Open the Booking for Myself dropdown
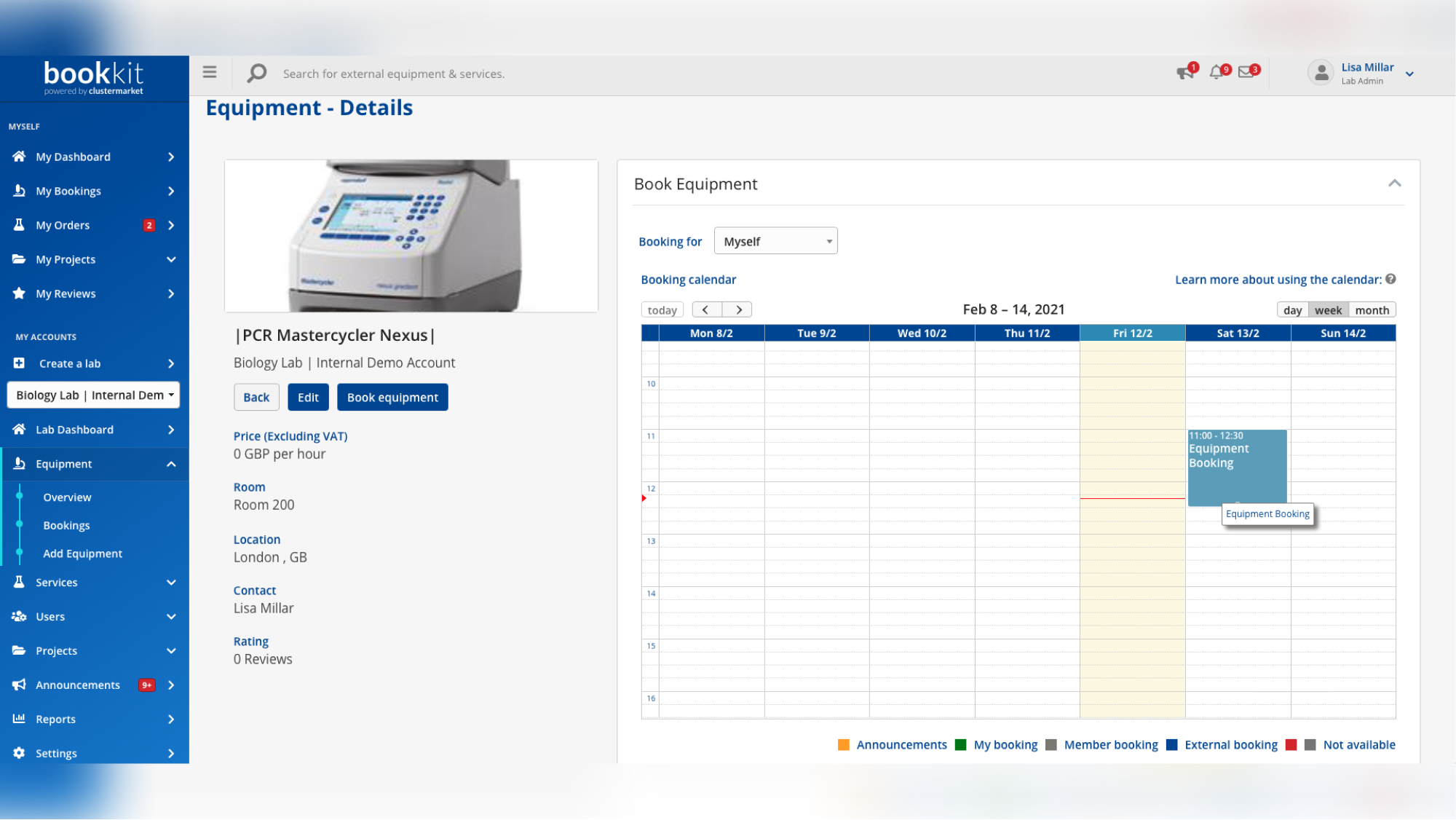The height and width of the screenshot is (820, 1456). (775, 240)
